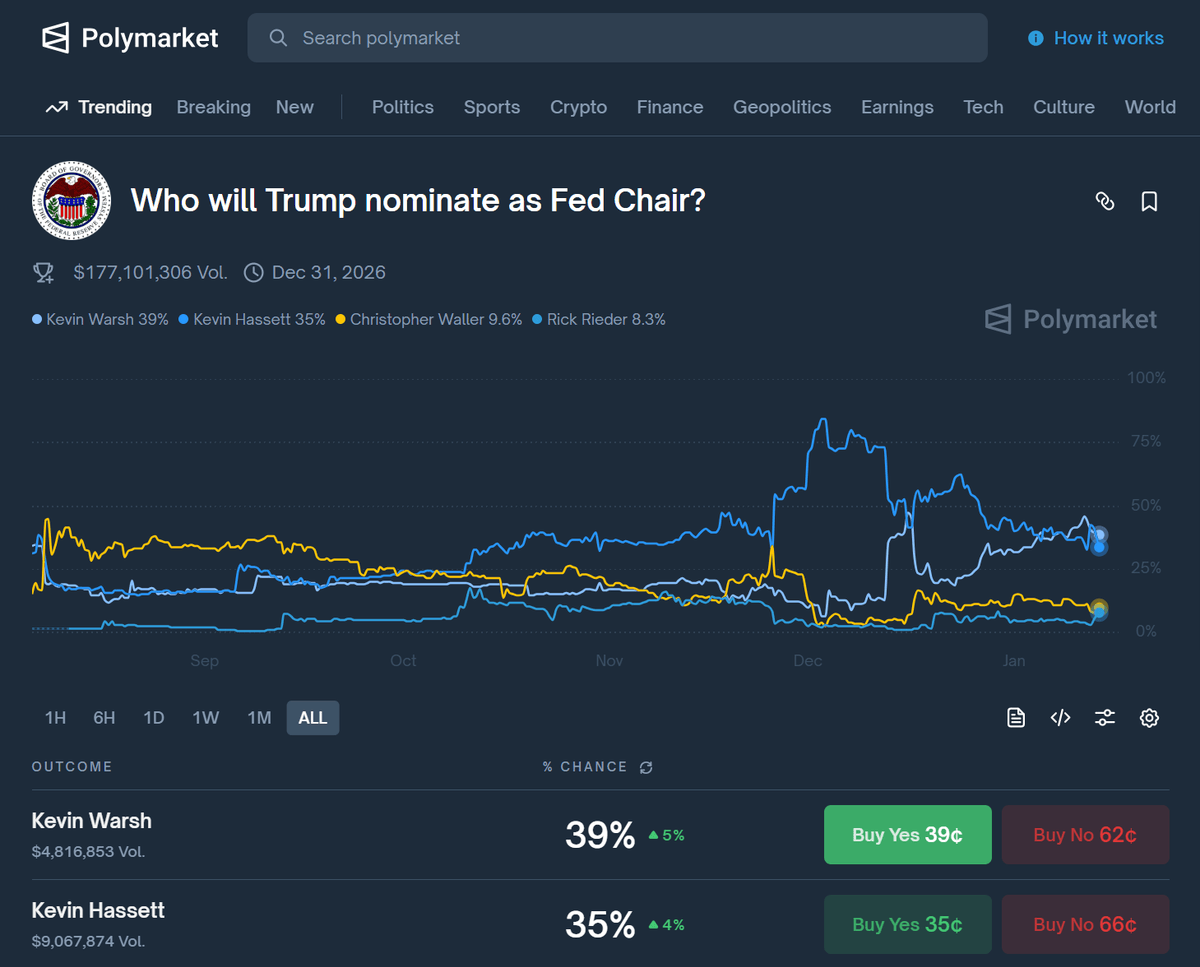Open chart filter sliders icon
The width and height of the screenshot is (1200, 967).
(1105, 717)
